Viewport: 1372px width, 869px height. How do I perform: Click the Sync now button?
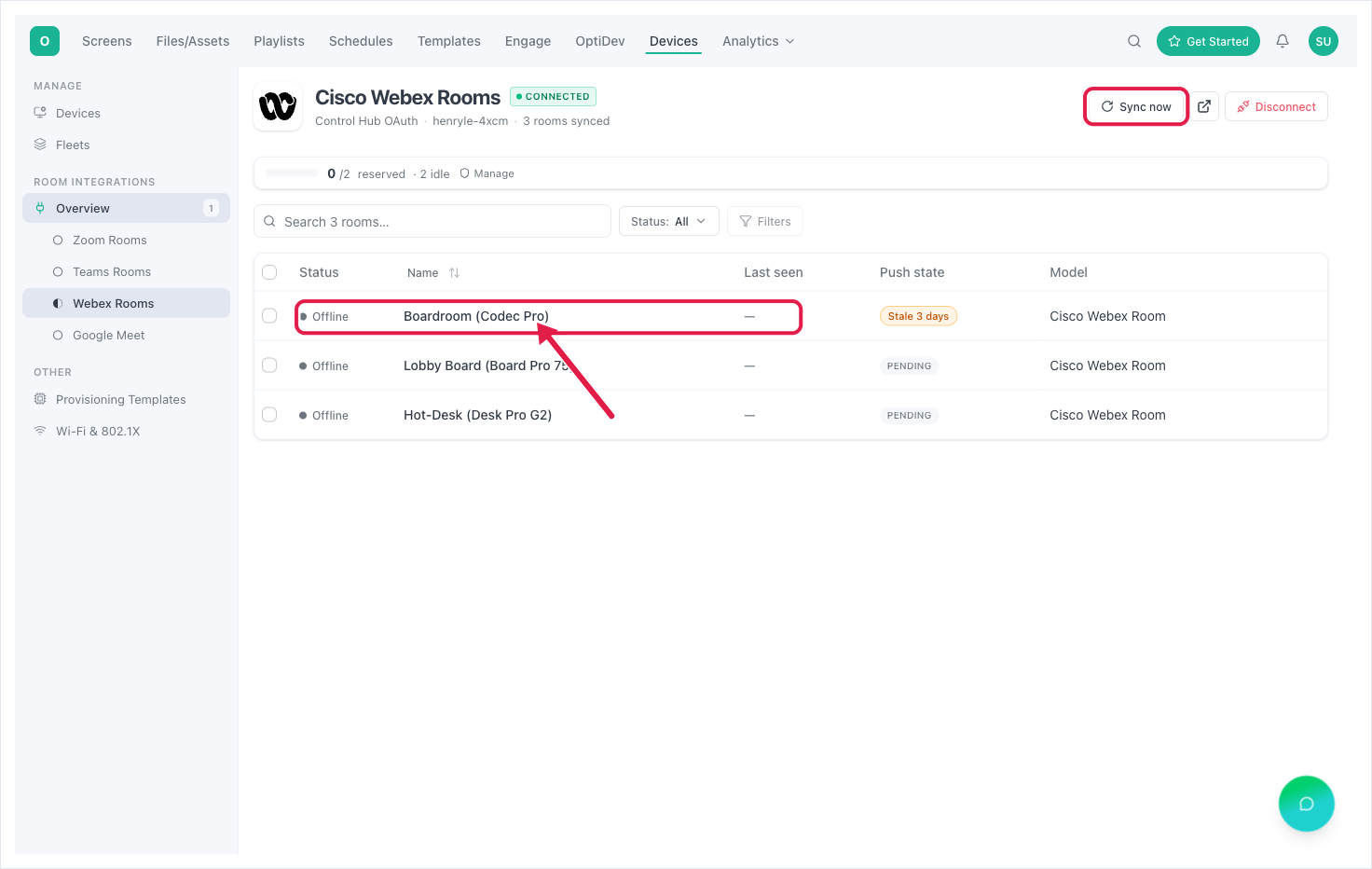click(x=1136, y=106)
